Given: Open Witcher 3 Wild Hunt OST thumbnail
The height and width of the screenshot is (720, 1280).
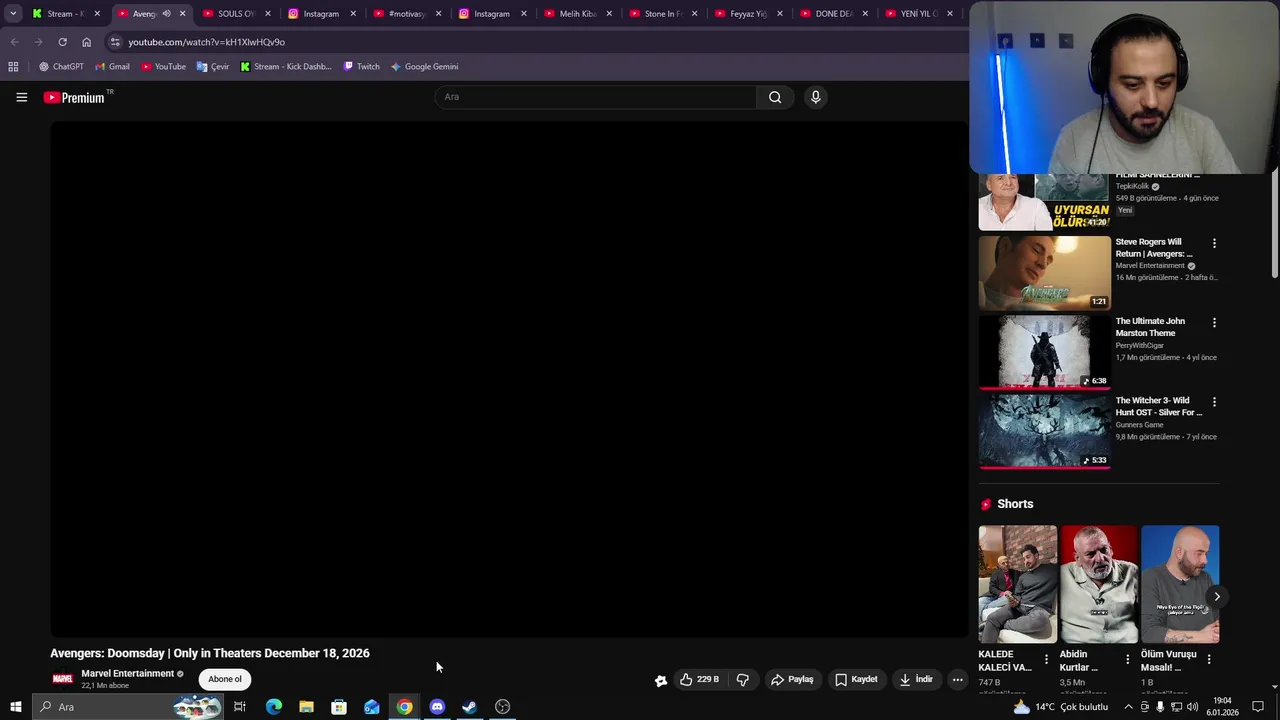Looking at the screenshot, I should [1044, 431].
